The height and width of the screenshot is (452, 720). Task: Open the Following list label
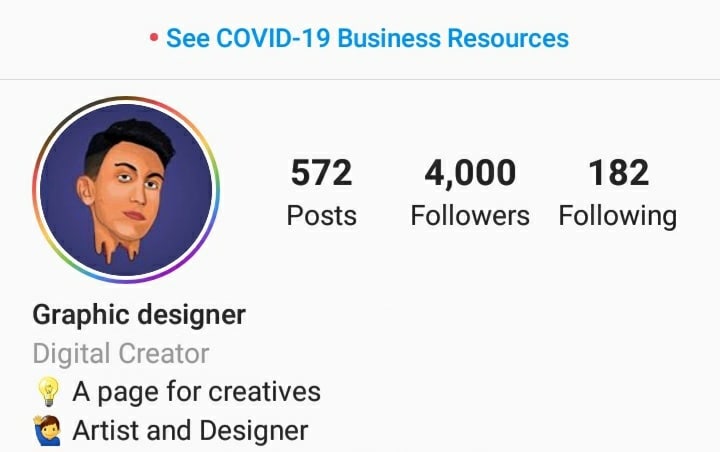[618, 216]
